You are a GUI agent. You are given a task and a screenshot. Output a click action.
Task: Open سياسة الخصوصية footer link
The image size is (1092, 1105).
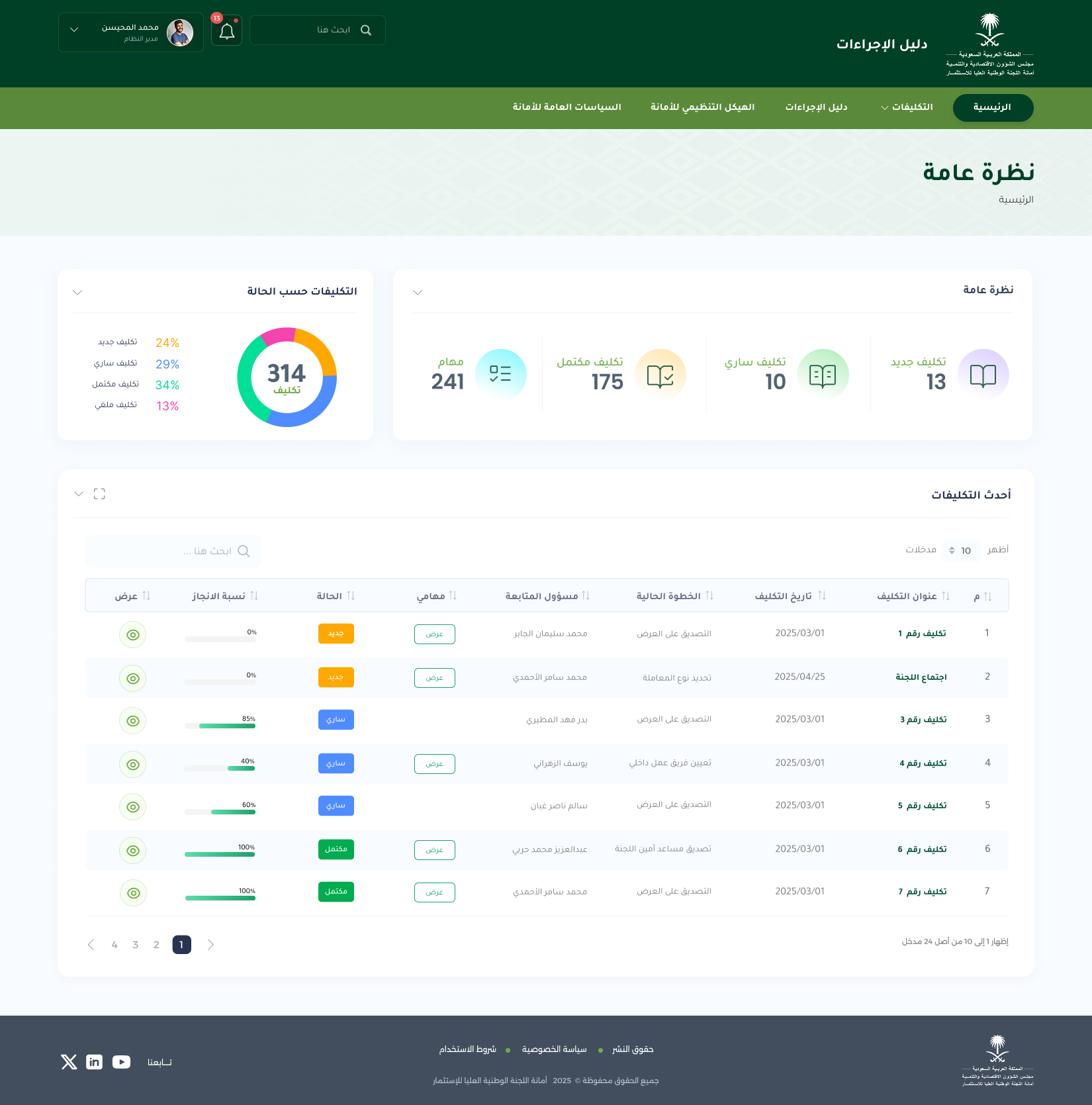(x=555, y=1049)
